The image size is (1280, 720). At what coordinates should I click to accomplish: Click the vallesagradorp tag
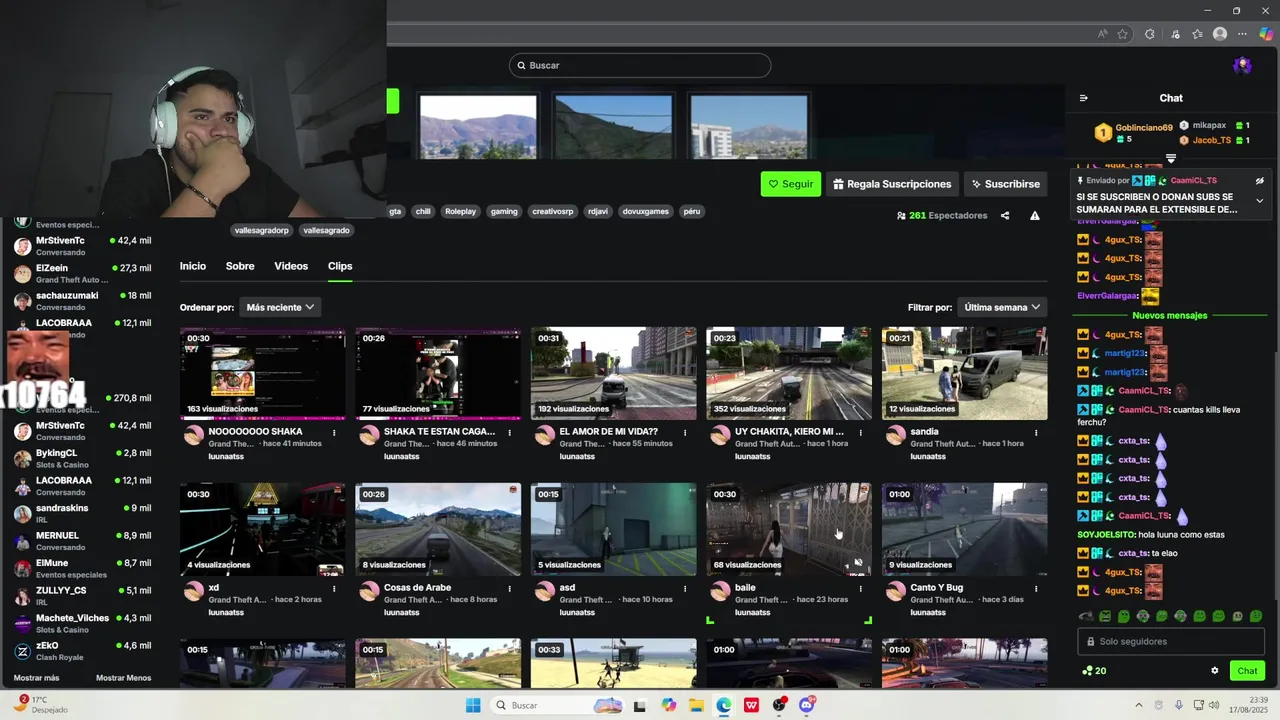pos(261,230)
